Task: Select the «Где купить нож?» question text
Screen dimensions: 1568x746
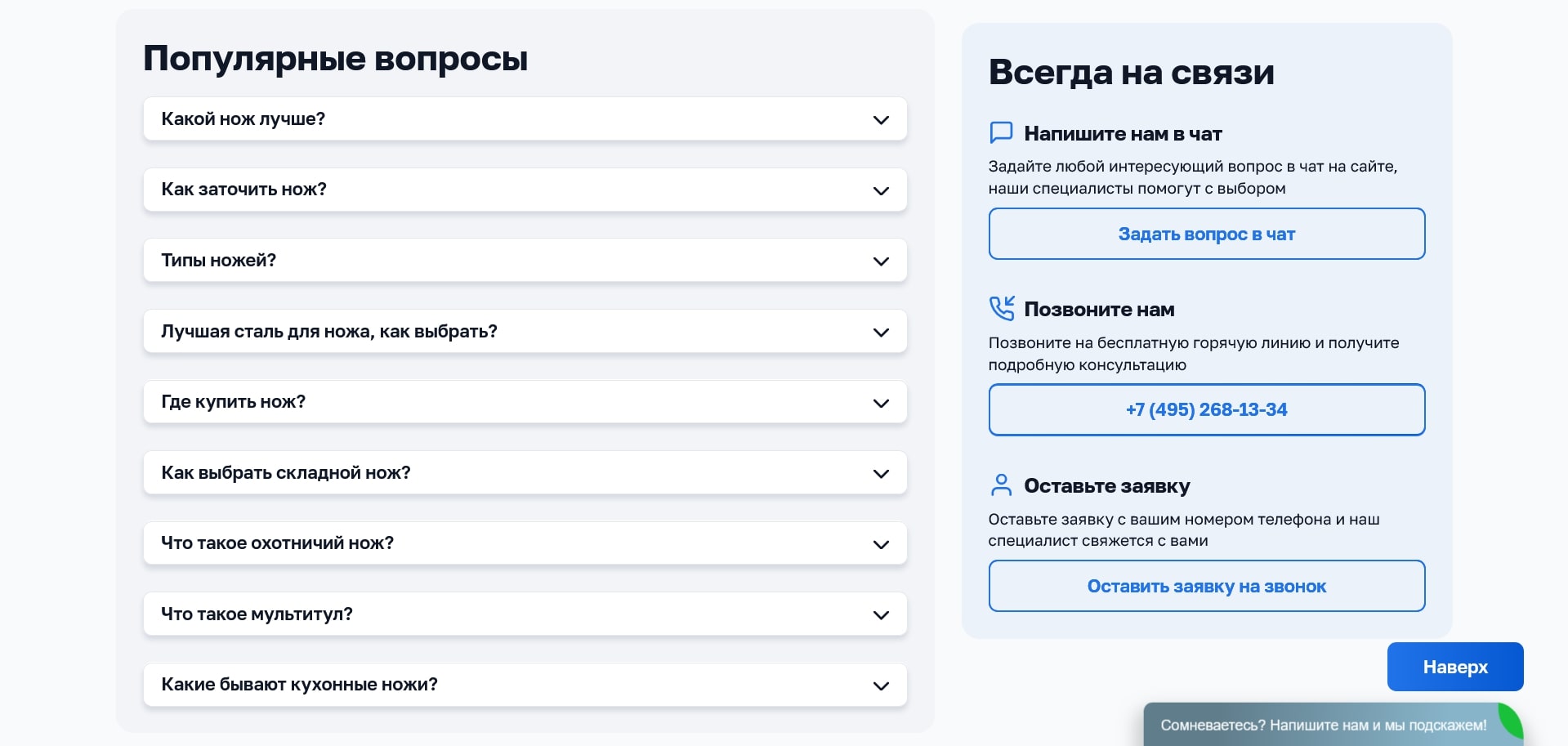Action: 233,402
